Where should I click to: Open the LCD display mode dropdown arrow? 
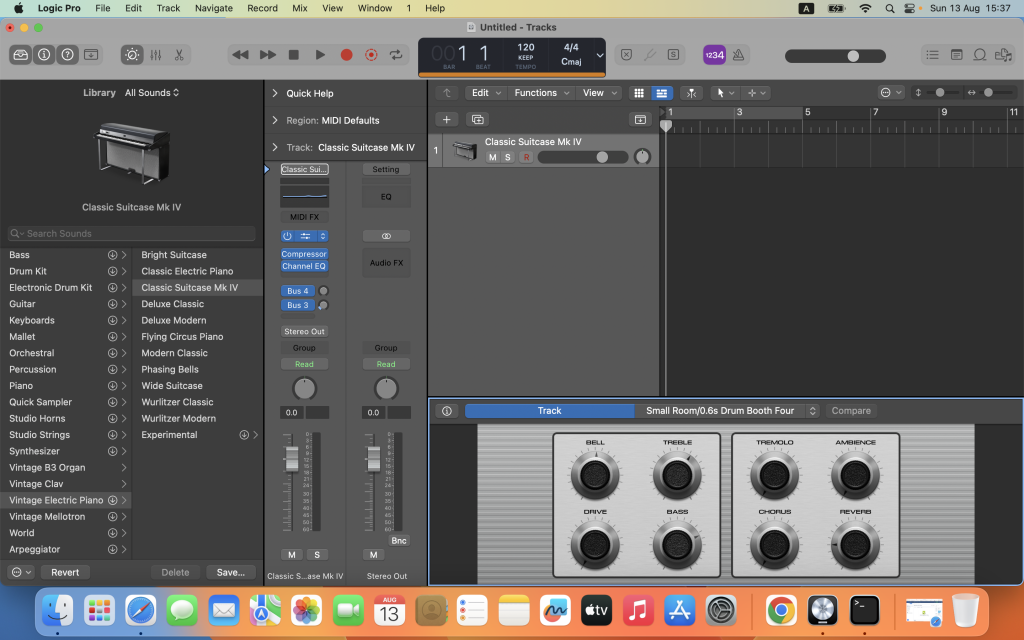point(600,56)
